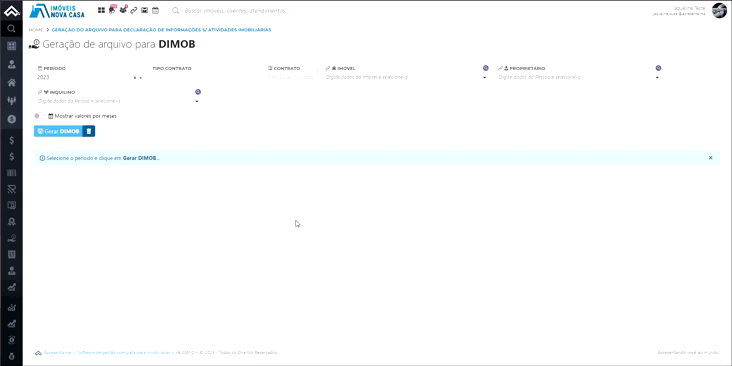
Task: Toggle Mostrar valores por meses switch
Action: [x=39, y=116]
